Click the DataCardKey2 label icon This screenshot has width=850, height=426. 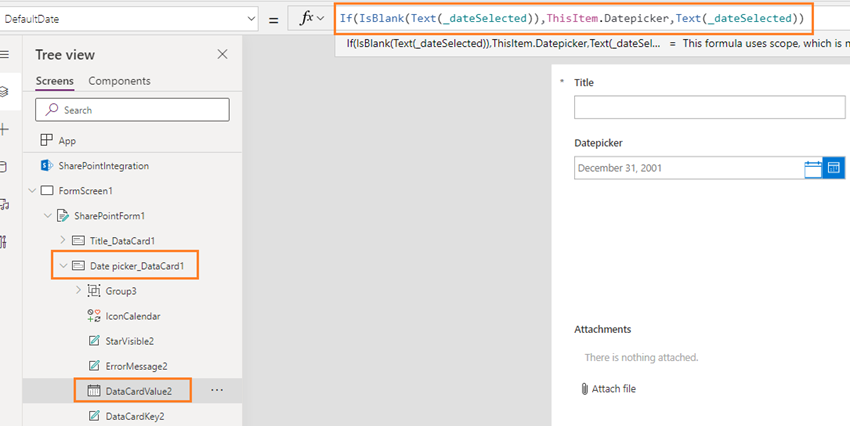click(94, 416)
